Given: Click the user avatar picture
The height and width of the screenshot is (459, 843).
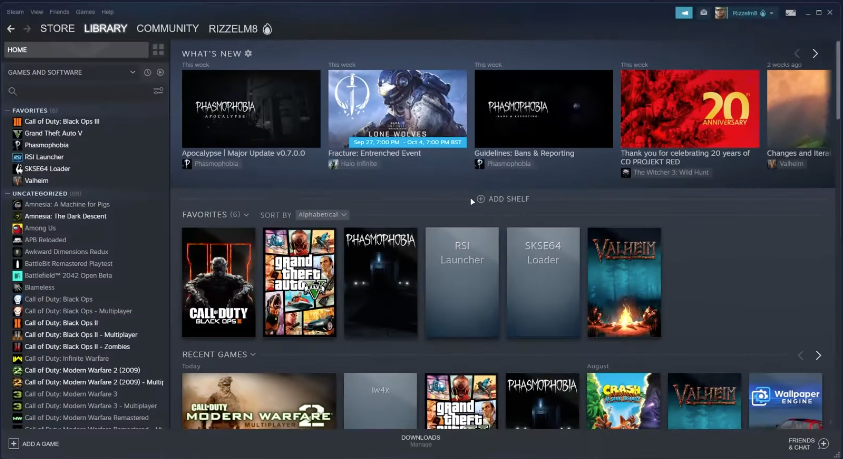Looking at the screenshot, I should pos(721,13).
